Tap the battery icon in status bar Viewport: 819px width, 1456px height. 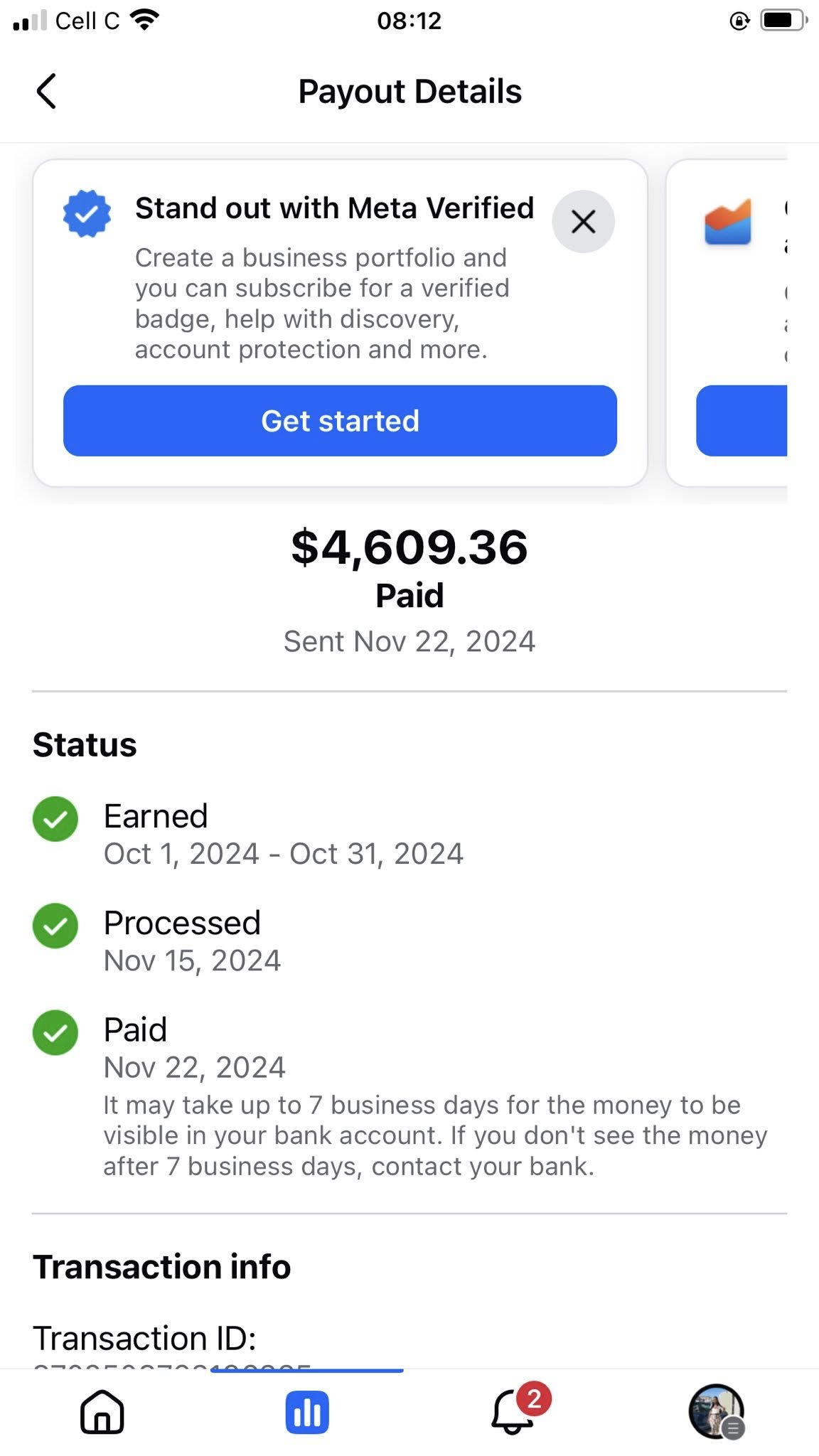(782, 21)
